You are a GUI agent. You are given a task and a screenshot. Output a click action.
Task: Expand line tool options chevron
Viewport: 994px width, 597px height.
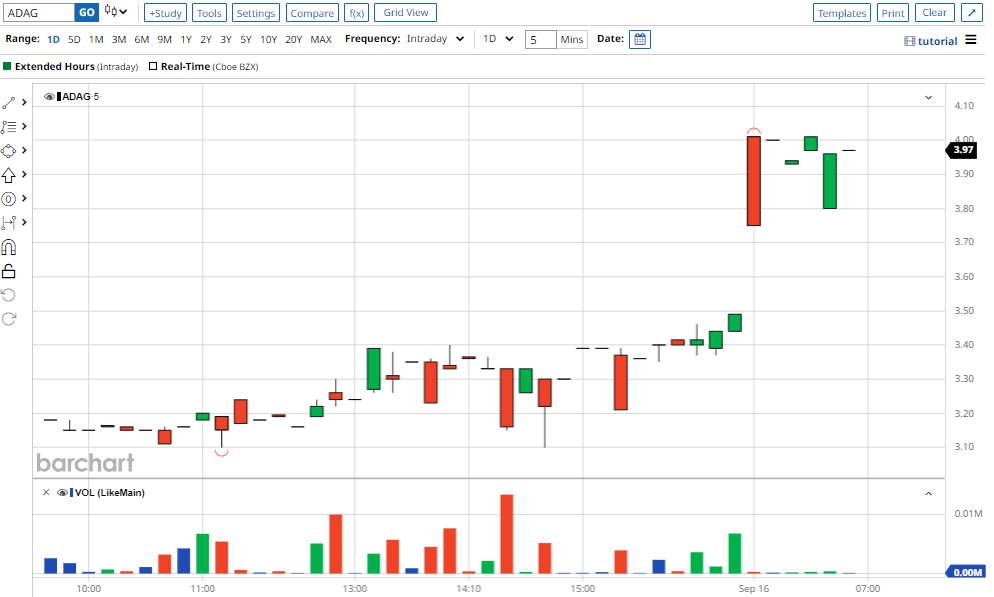pyautogui.click(x=24, y=102)
